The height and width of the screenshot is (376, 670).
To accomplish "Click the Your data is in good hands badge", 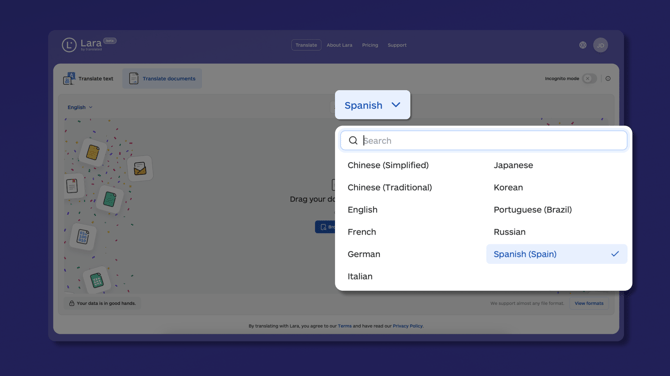I will coord(103,303).
